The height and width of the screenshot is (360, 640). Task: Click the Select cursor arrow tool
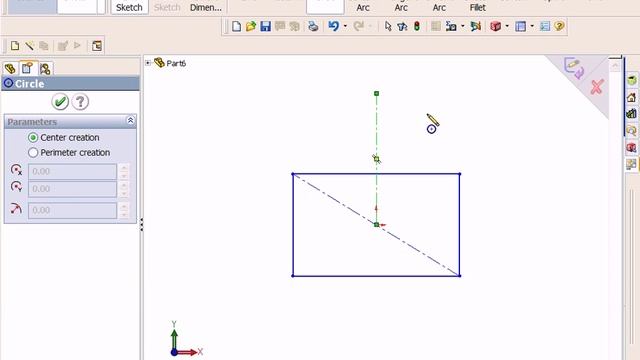pyautogui.click(x=388, y=27)
